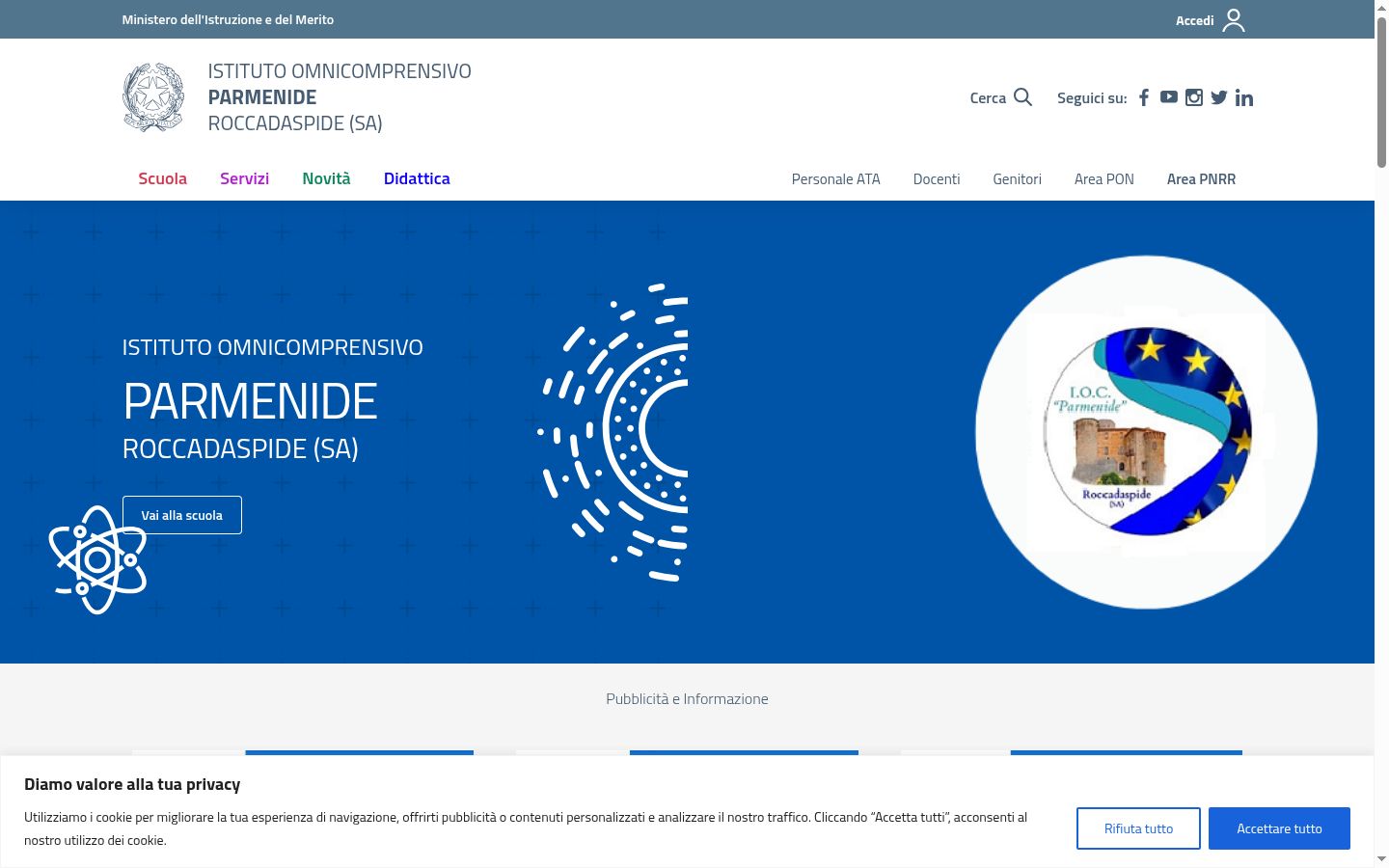Open the Facebook social icon
1389x868 pixels.
coord(1144,97)
